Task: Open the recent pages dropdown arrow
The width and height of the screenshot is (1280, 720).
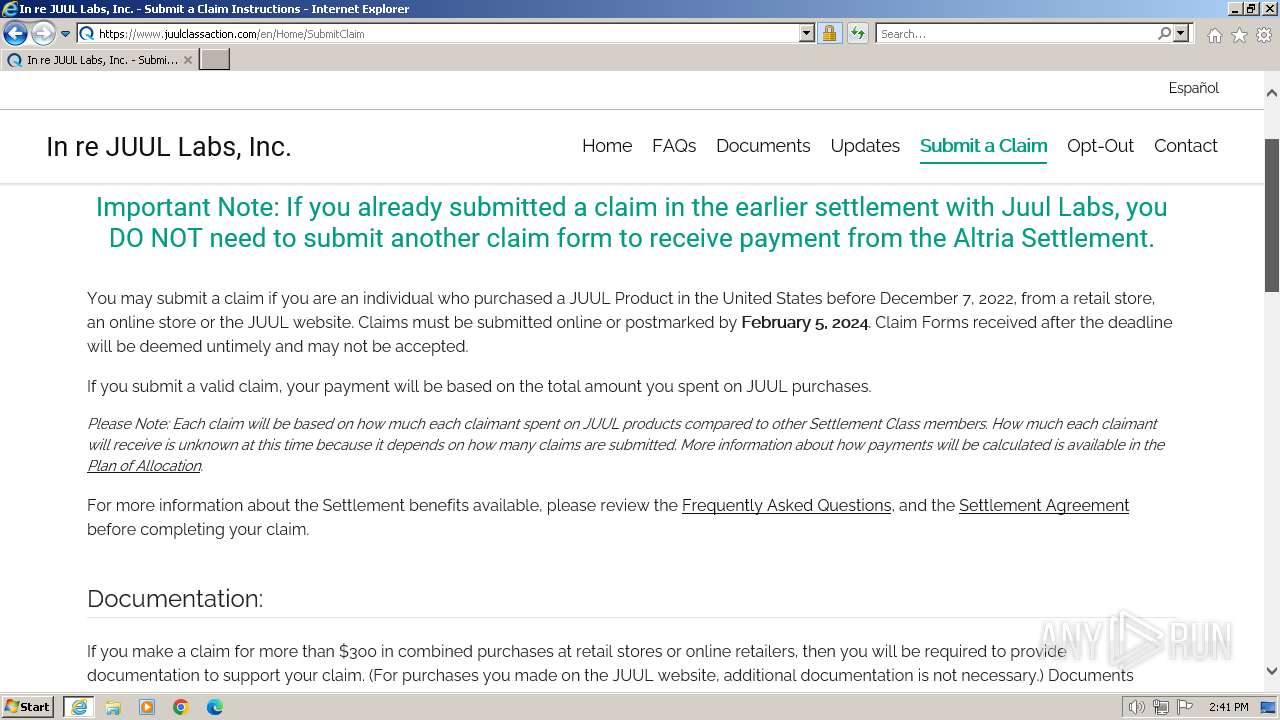Action: click(65, 34)
